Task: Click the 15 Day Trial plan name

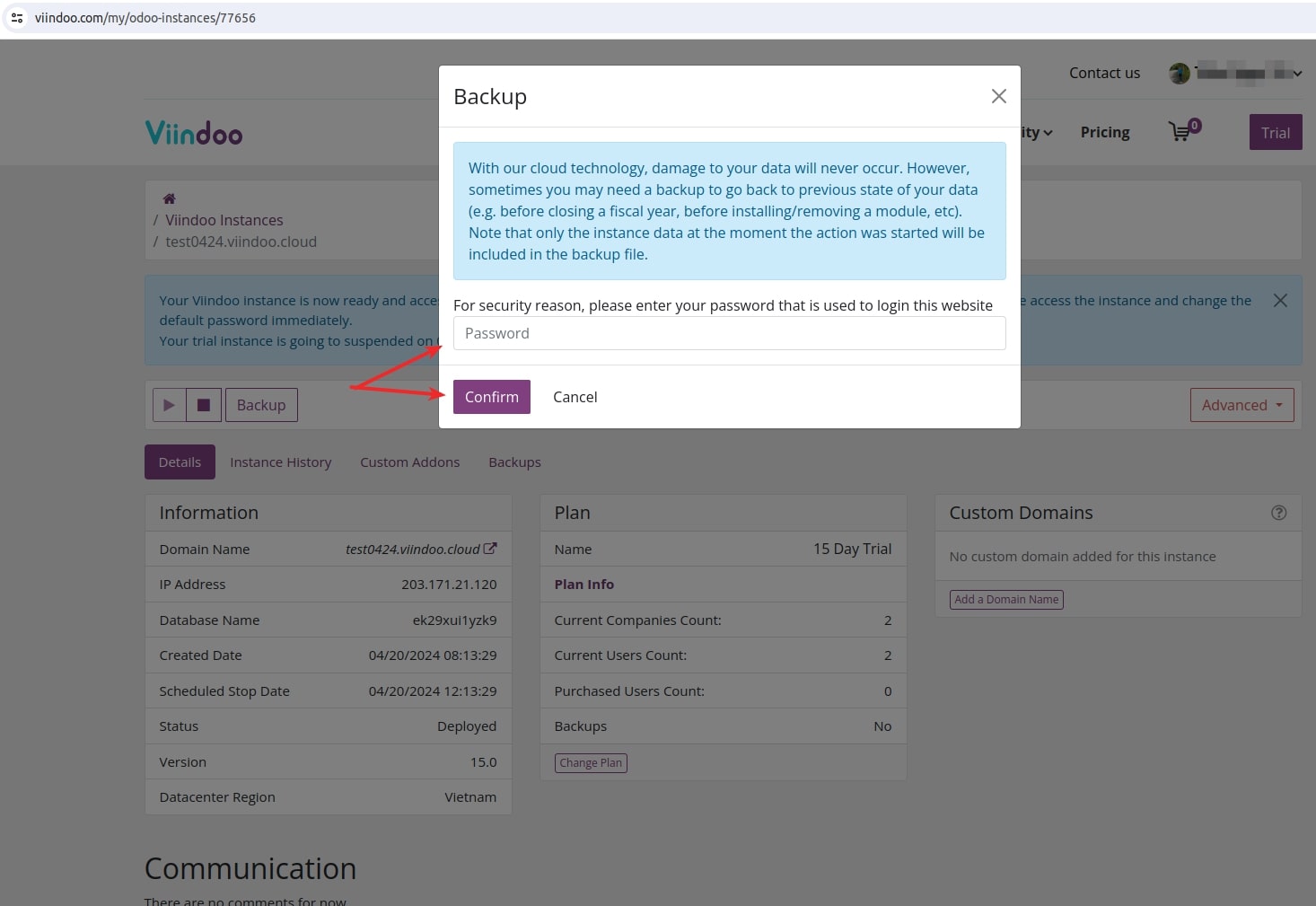Action: [x=853, y=549]
